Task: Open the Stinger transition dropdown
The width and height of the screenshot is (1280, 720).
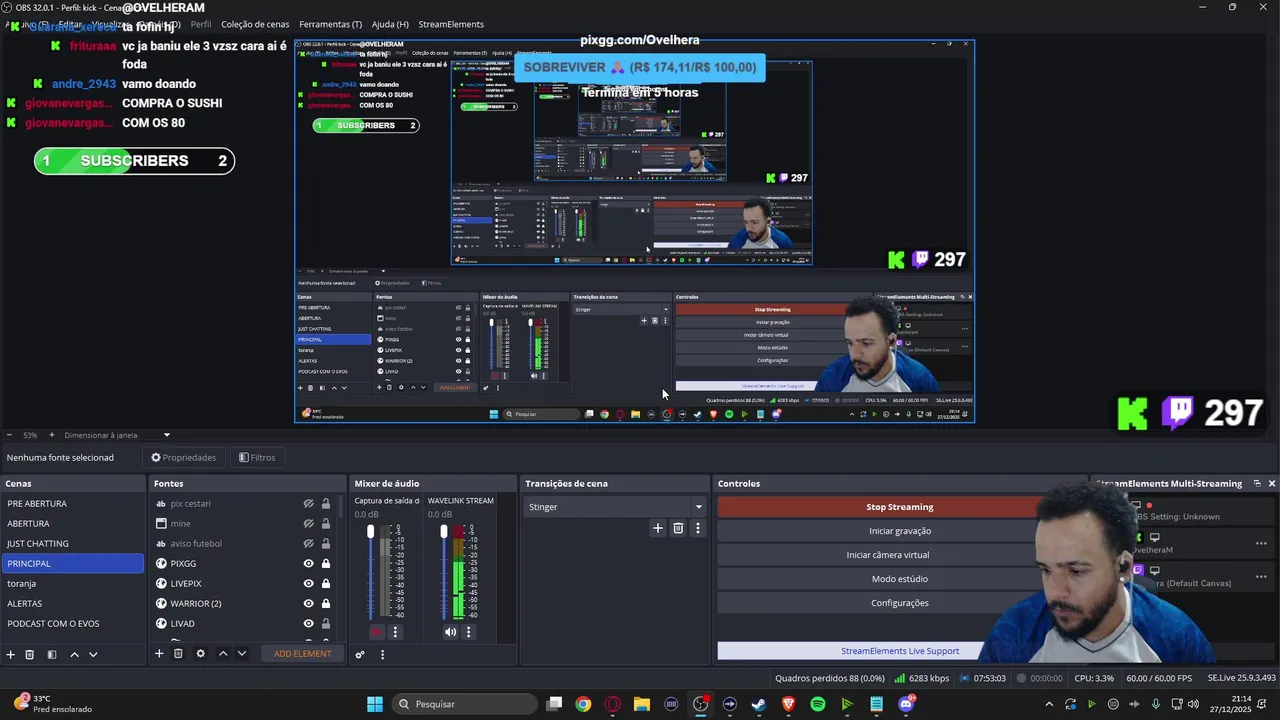Action: 615,507
